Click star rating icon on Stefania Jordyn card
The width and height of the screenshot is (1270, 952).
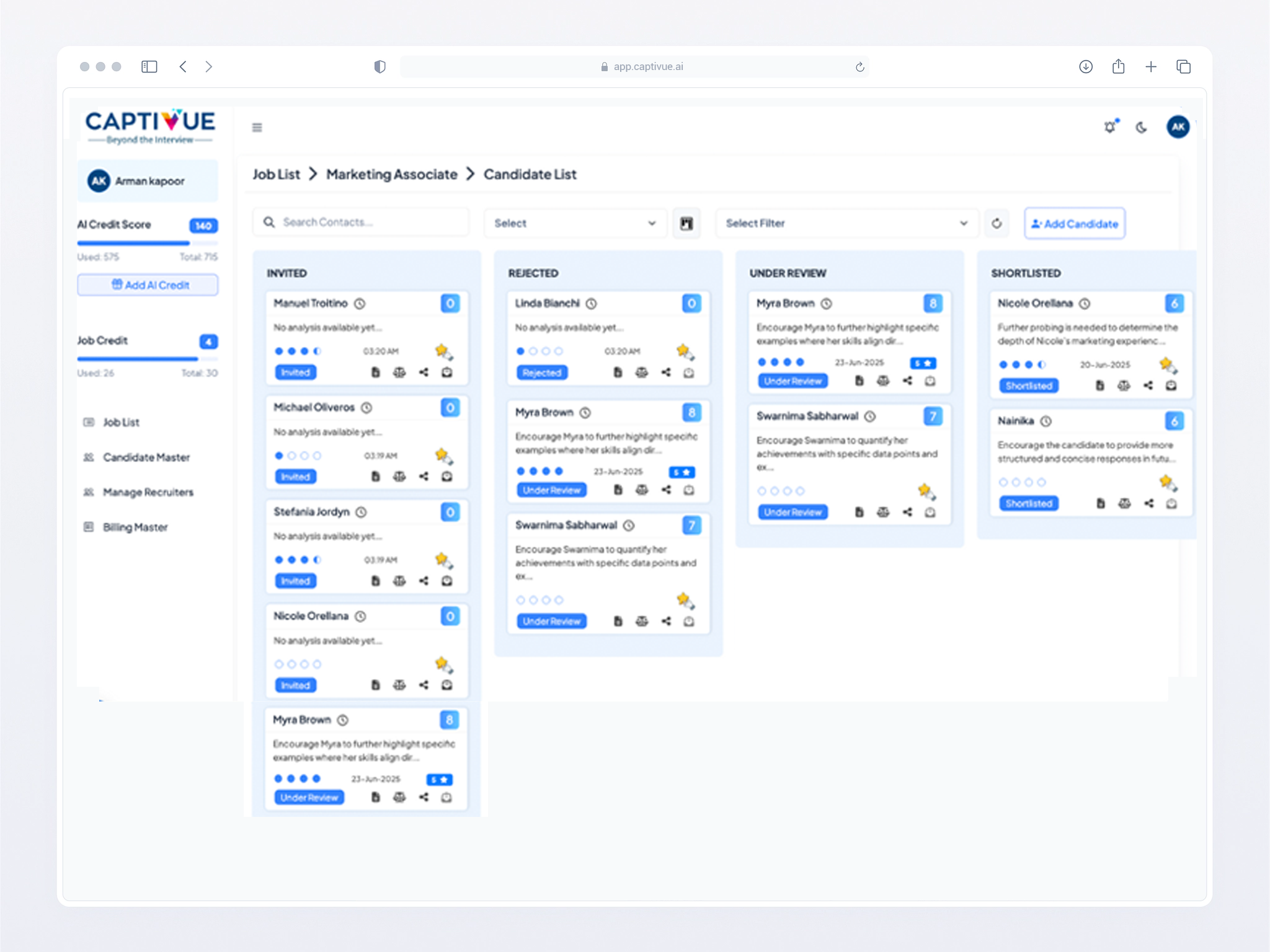443,560
